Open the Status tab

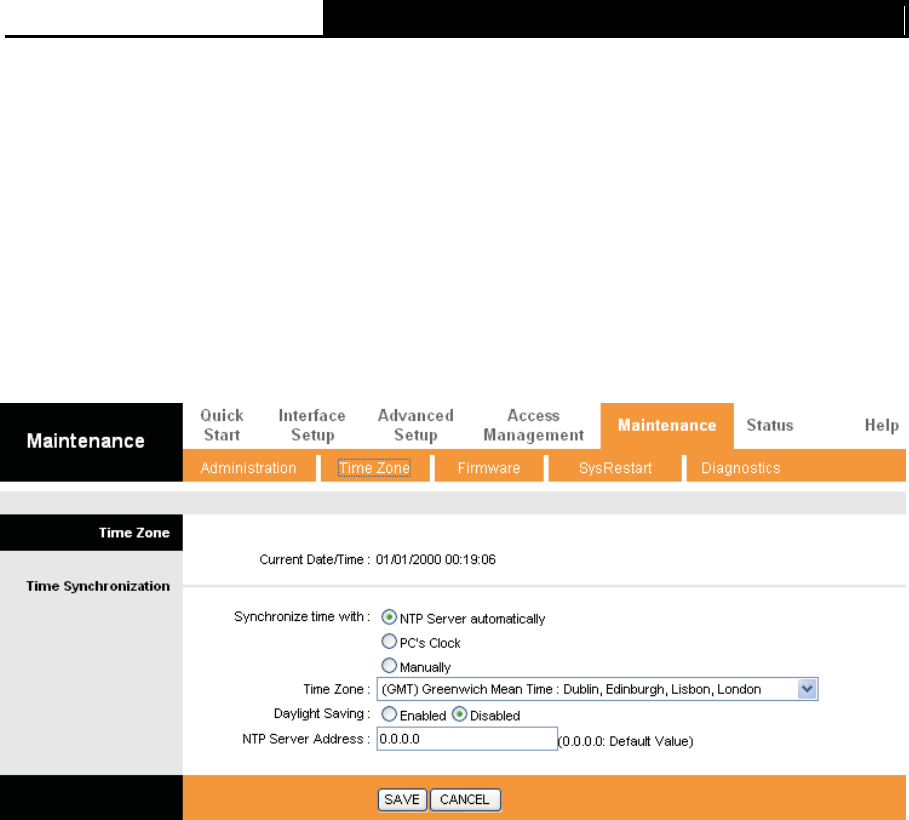(770, 425)
